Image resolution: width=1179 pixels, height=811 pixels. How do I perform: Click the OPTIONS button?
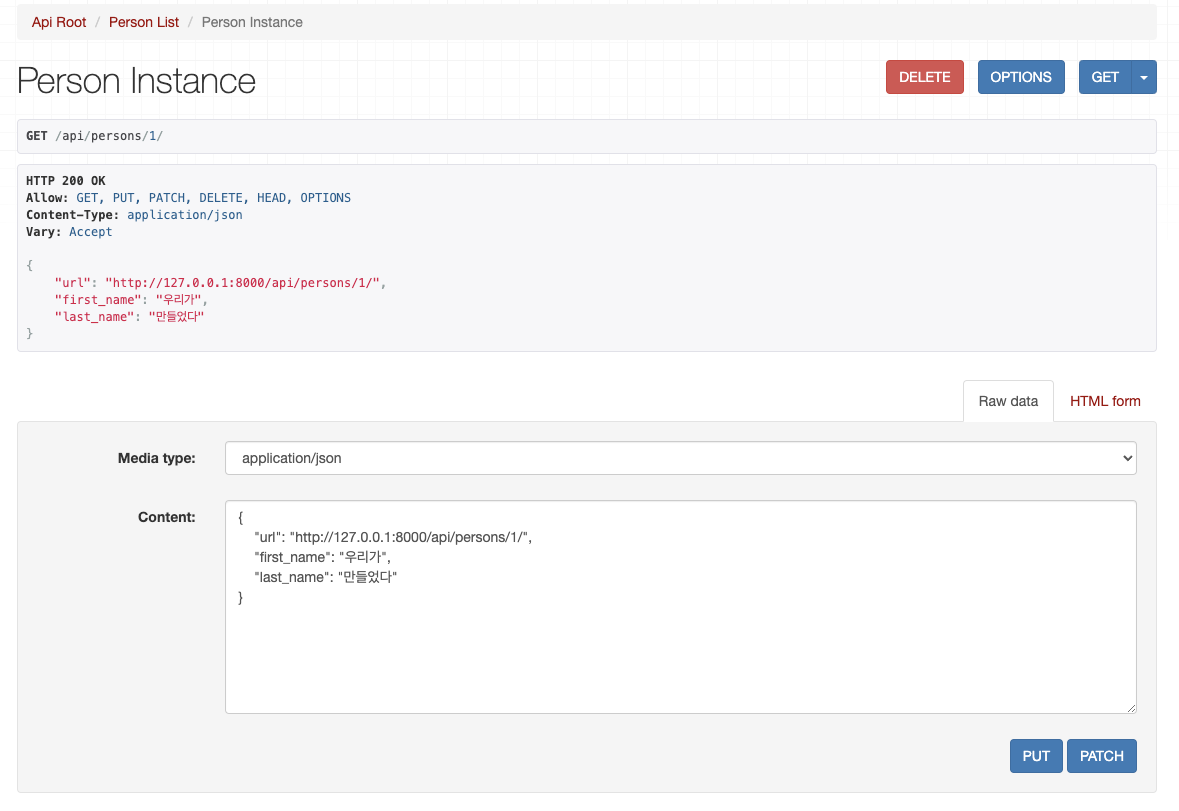tap(1020, 77)
